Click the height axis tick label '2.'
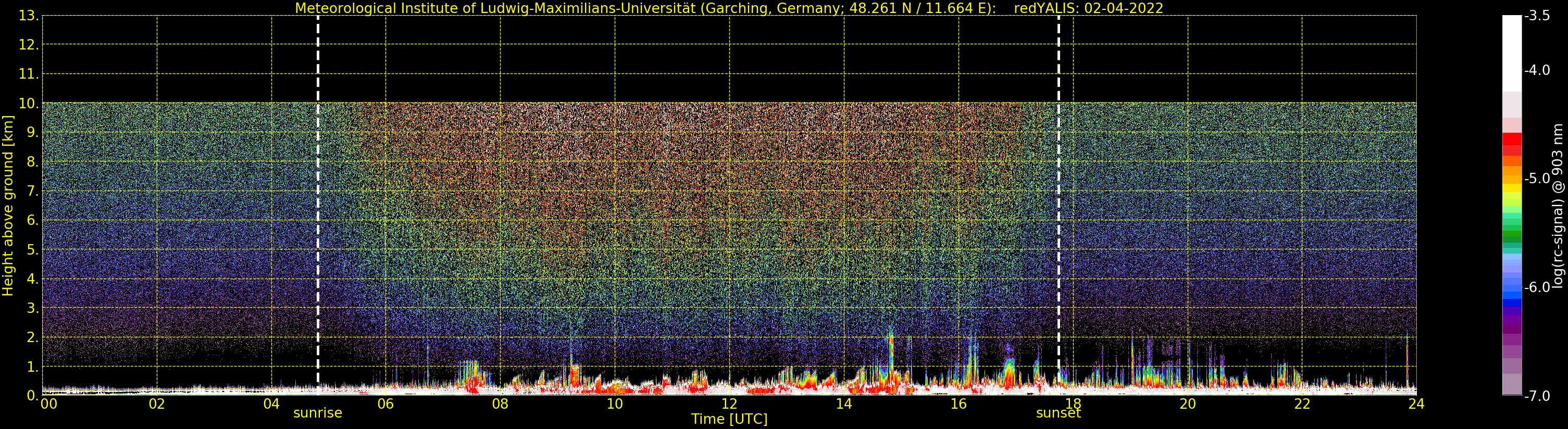The height and width of the screenshot is (429, 1568). pos(33,337)
